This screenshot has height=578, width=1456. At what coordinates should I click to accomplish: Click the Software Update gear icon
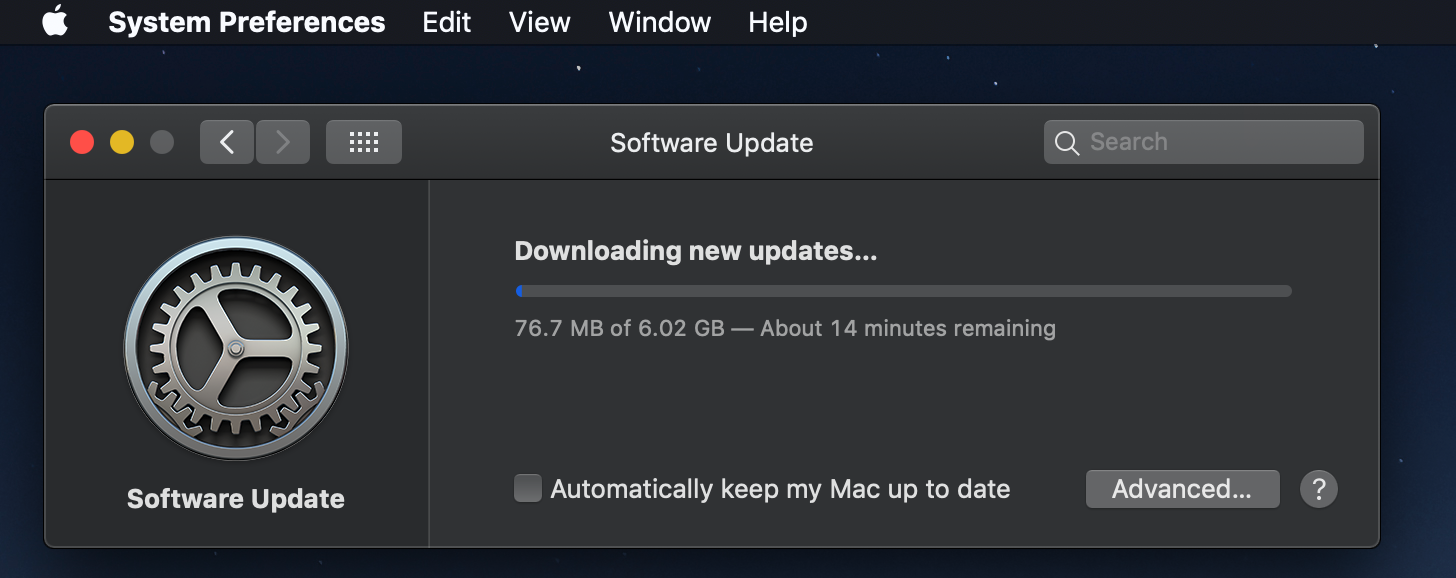236,348
